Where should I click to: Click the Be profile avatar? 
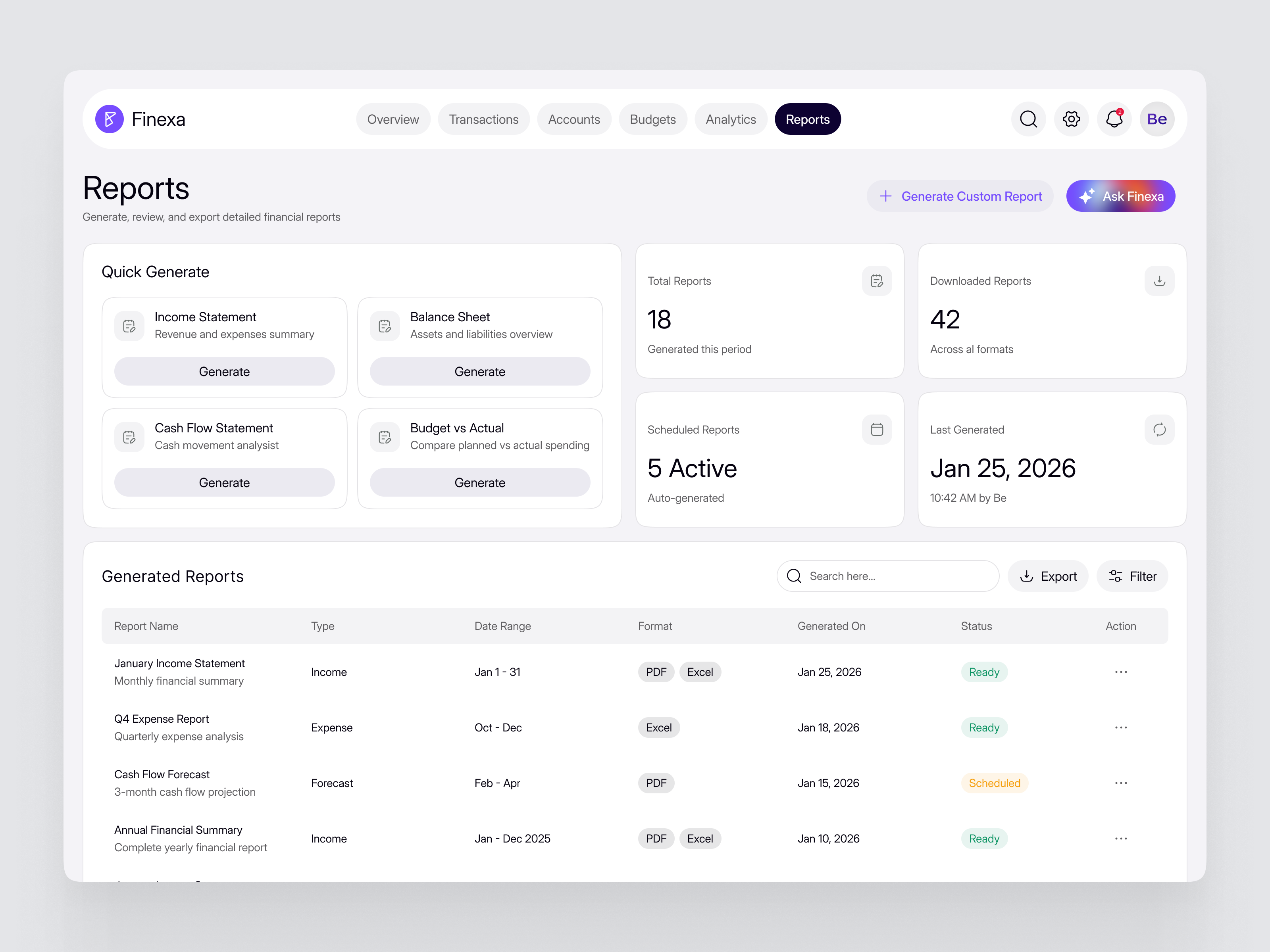1157,119
